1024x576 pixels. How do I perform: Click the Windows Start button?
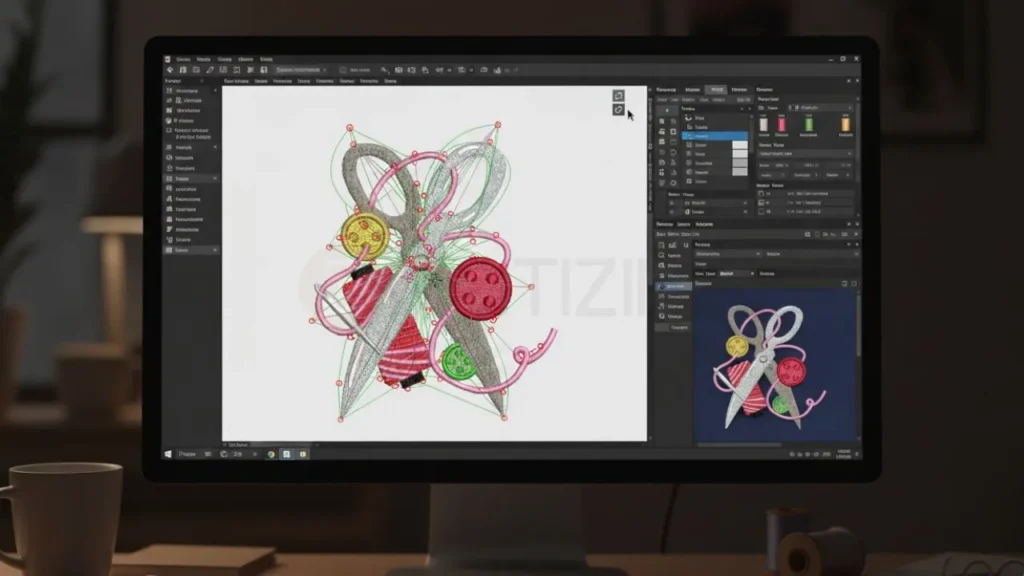coord(168,454)
